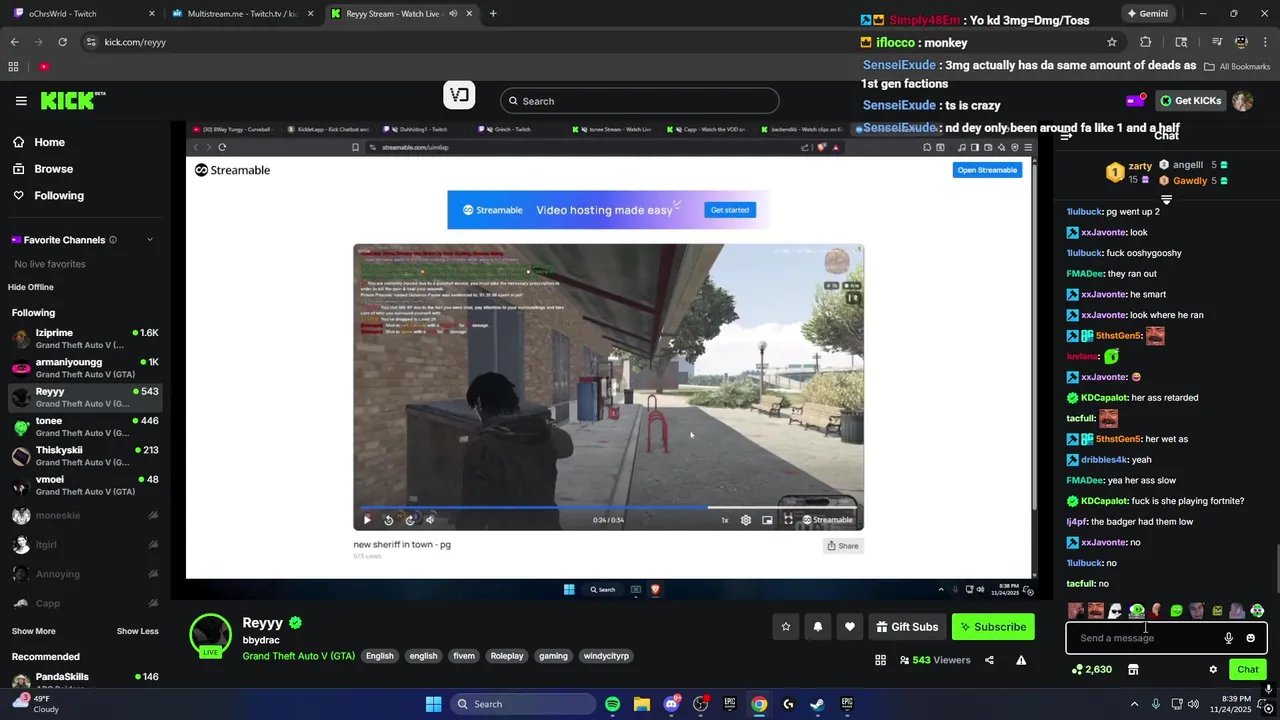This screenshot has height=720, width=1280.
Task: Switch to Multistream.me browser tab
Action: click(x=241, y=13)
